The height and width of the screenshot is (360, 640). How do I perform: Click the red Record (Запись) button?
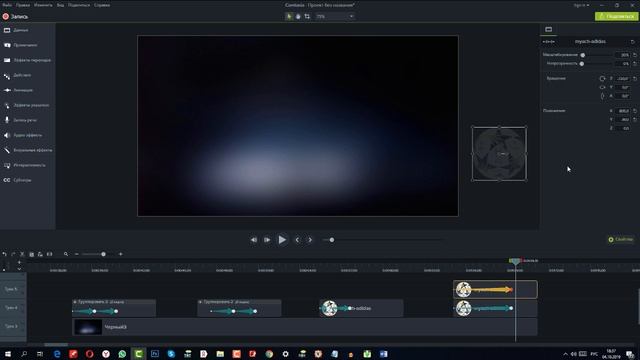click(x=16, y=17)
